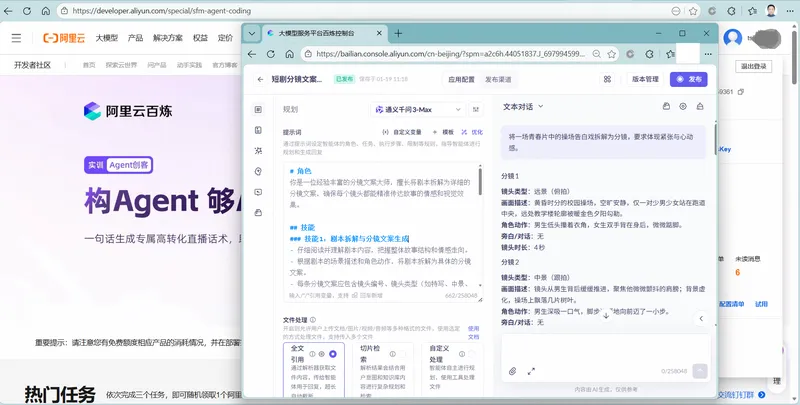Open 权益 menu in Aliyun navigation
Image resolution: width=800 pixels, height=405 pixels.
[x=200, y=38]
